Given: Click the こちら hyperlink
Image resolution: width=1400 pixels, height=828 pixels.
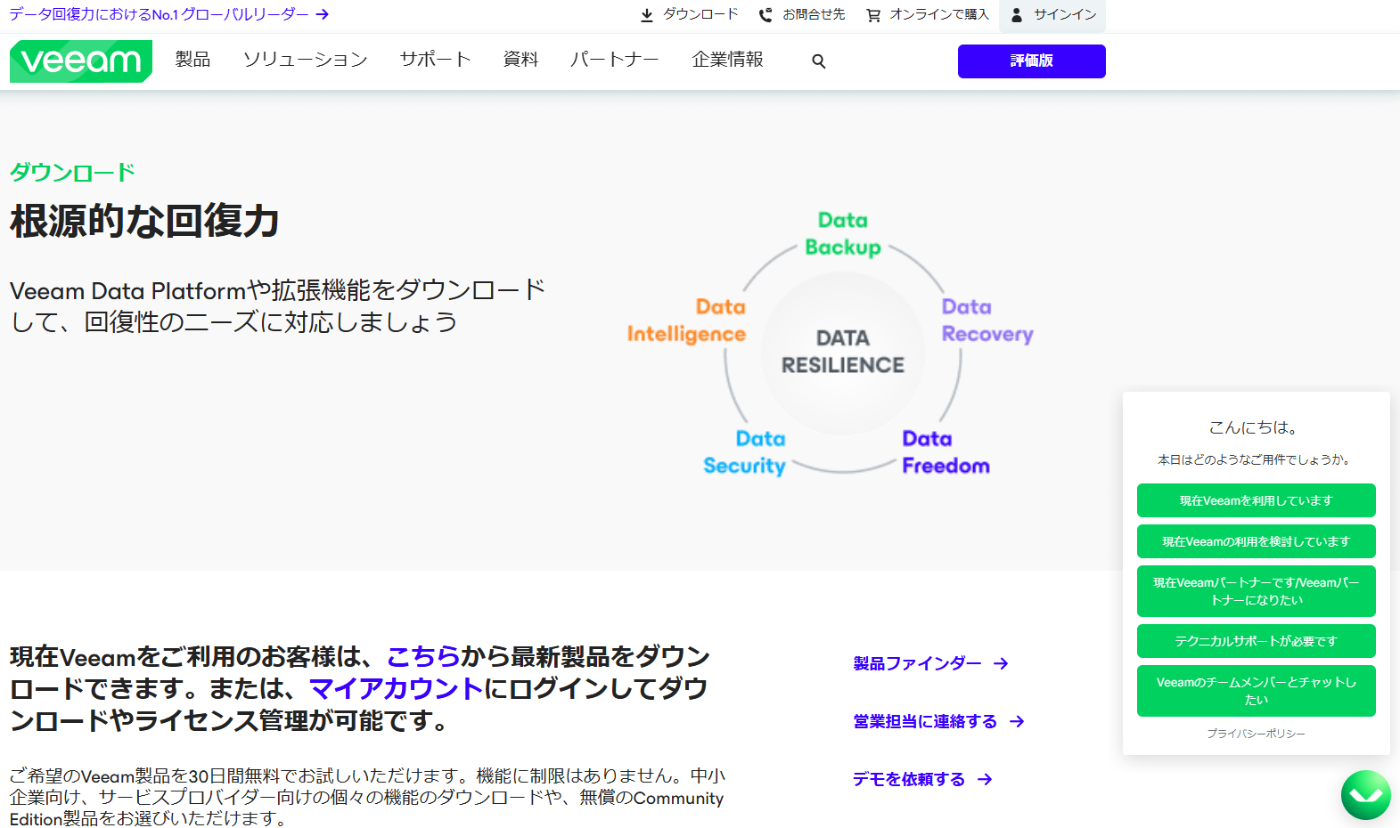Looking at the screenshot, I should click(x=424, y=657).
